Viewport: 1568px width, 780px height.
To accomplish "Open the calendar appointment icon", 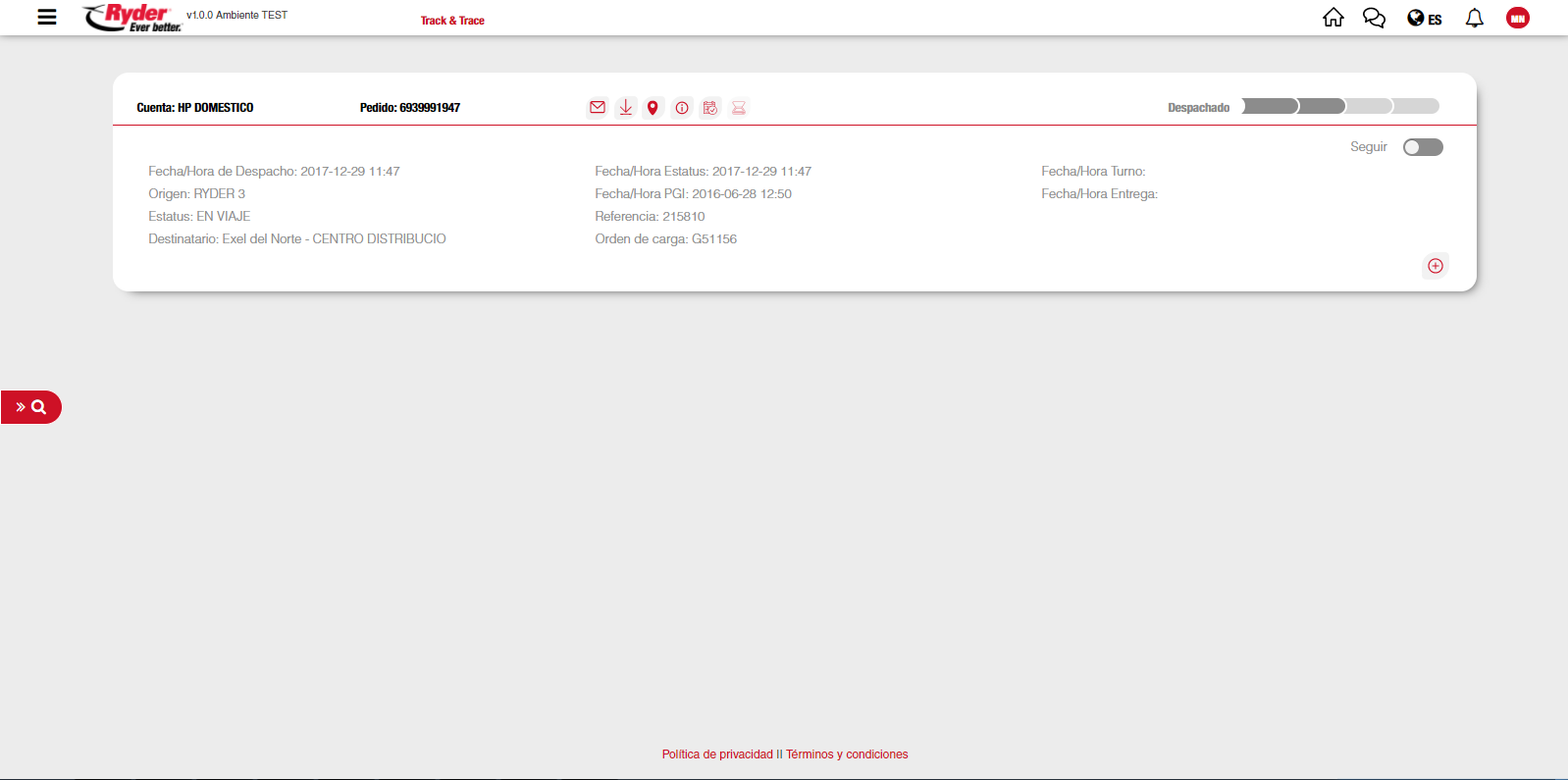I will [710, 108].
